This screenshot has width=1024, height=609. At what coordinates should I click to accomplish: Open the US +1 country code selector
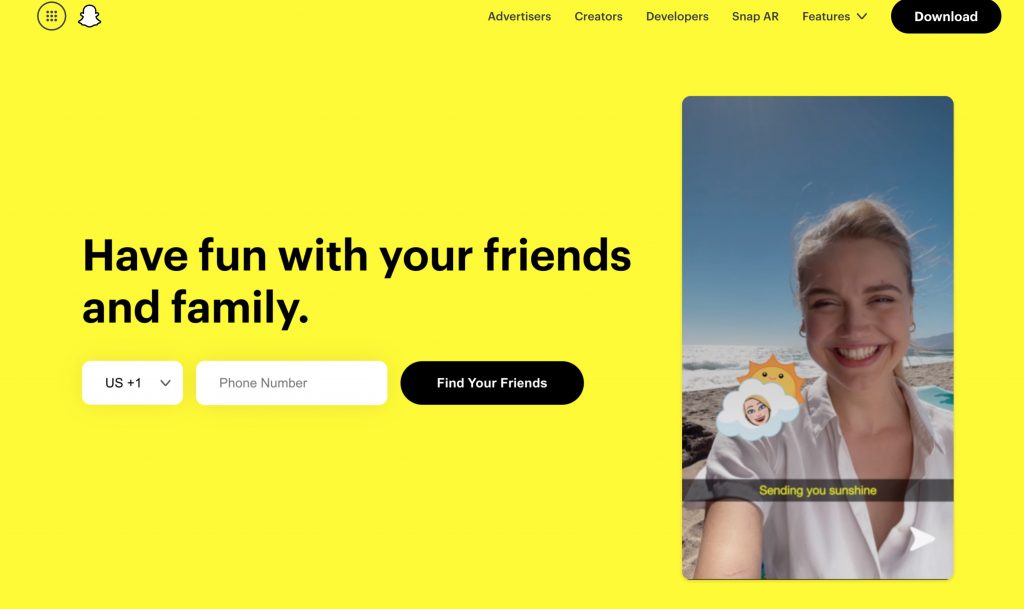pyautogui.click(x=133, y=383)
